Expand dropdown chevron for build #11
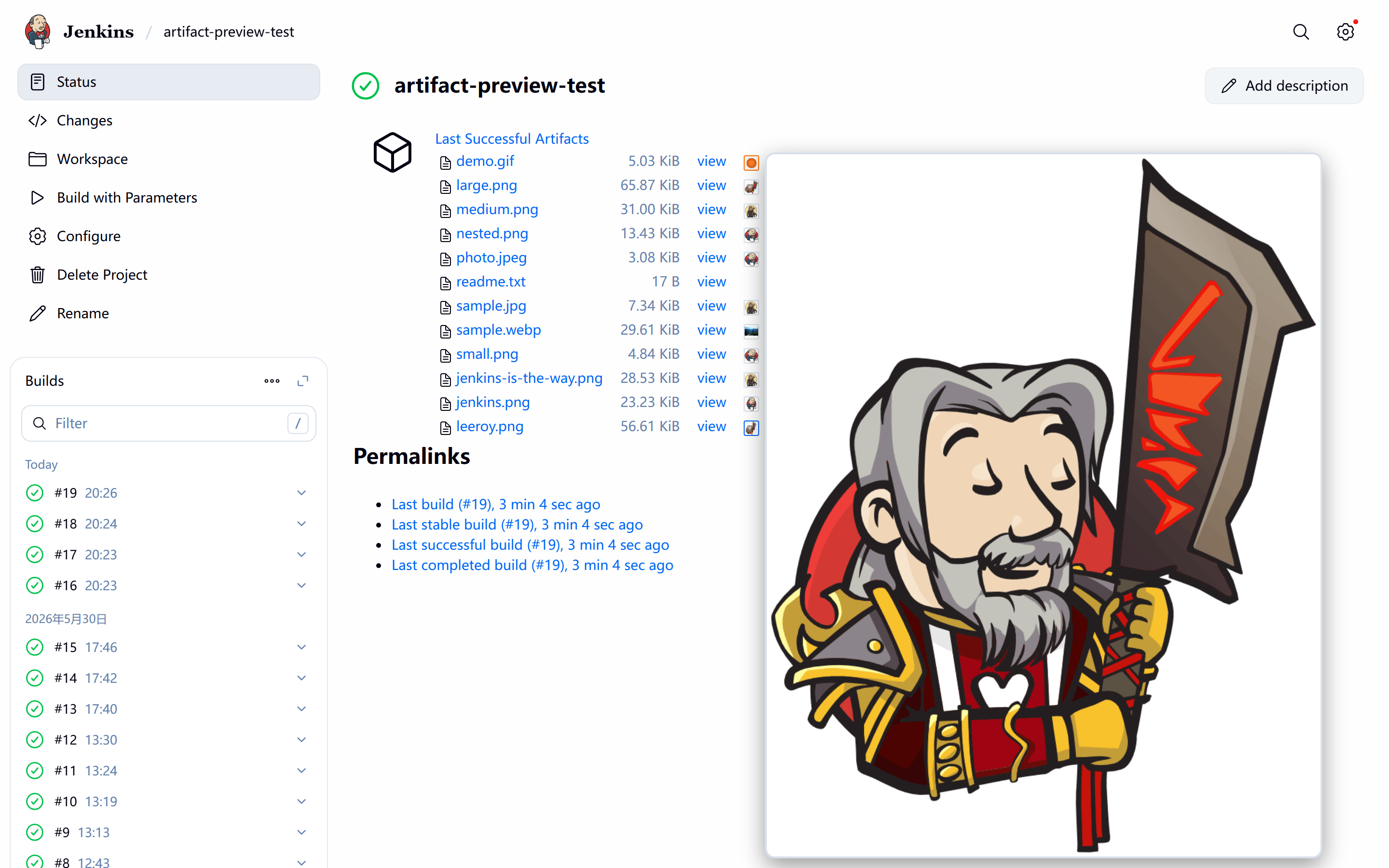Screen dimensions: 1389x868 301,771
